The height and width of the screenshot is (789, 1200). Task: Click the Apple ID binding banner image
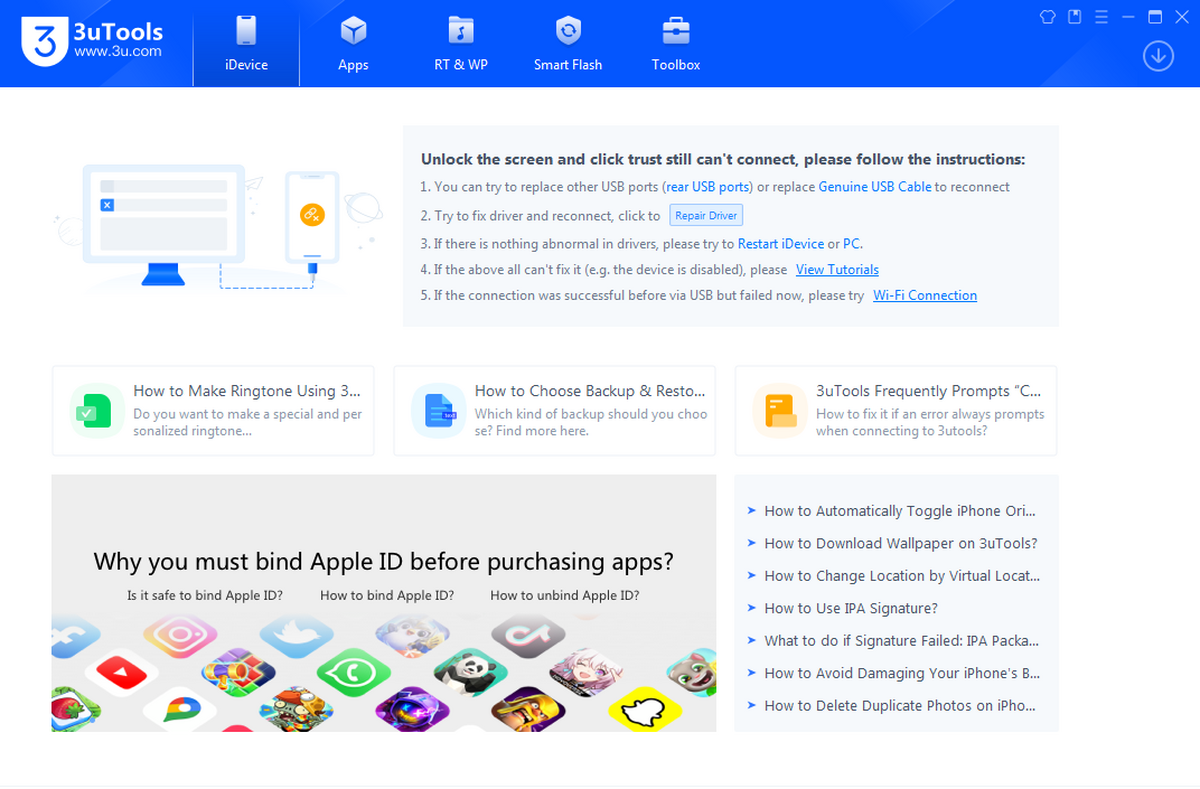pyautogui.click(x=384, y=603)
